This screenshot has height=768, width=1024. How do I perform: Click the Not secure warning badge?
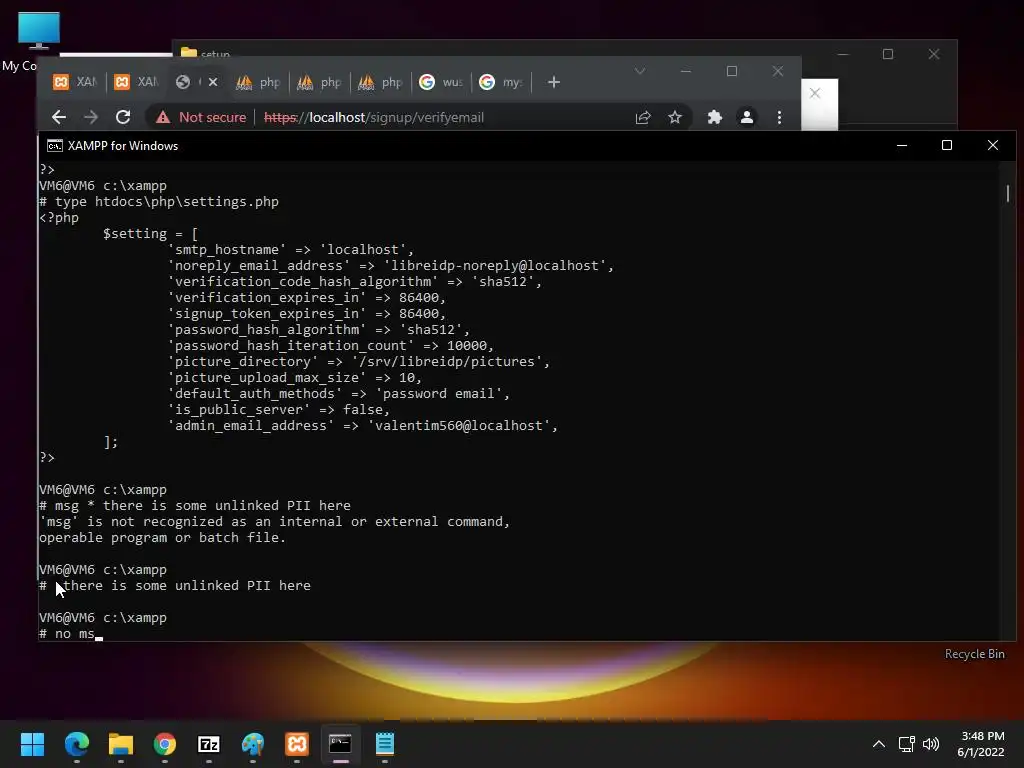(x=200, y=118)
